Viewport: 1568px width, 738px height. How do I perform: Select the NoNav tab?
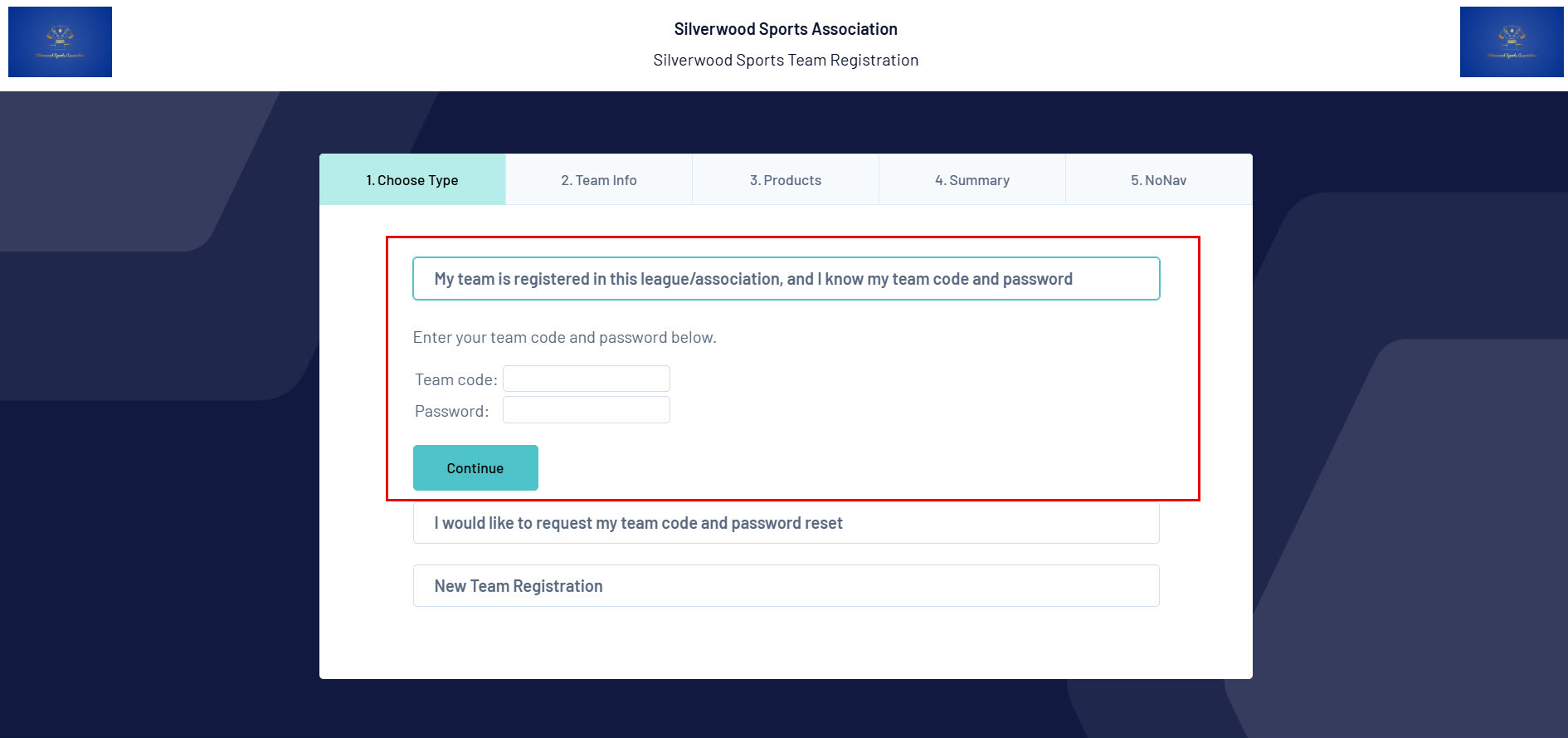click(x=1159, y=179)
